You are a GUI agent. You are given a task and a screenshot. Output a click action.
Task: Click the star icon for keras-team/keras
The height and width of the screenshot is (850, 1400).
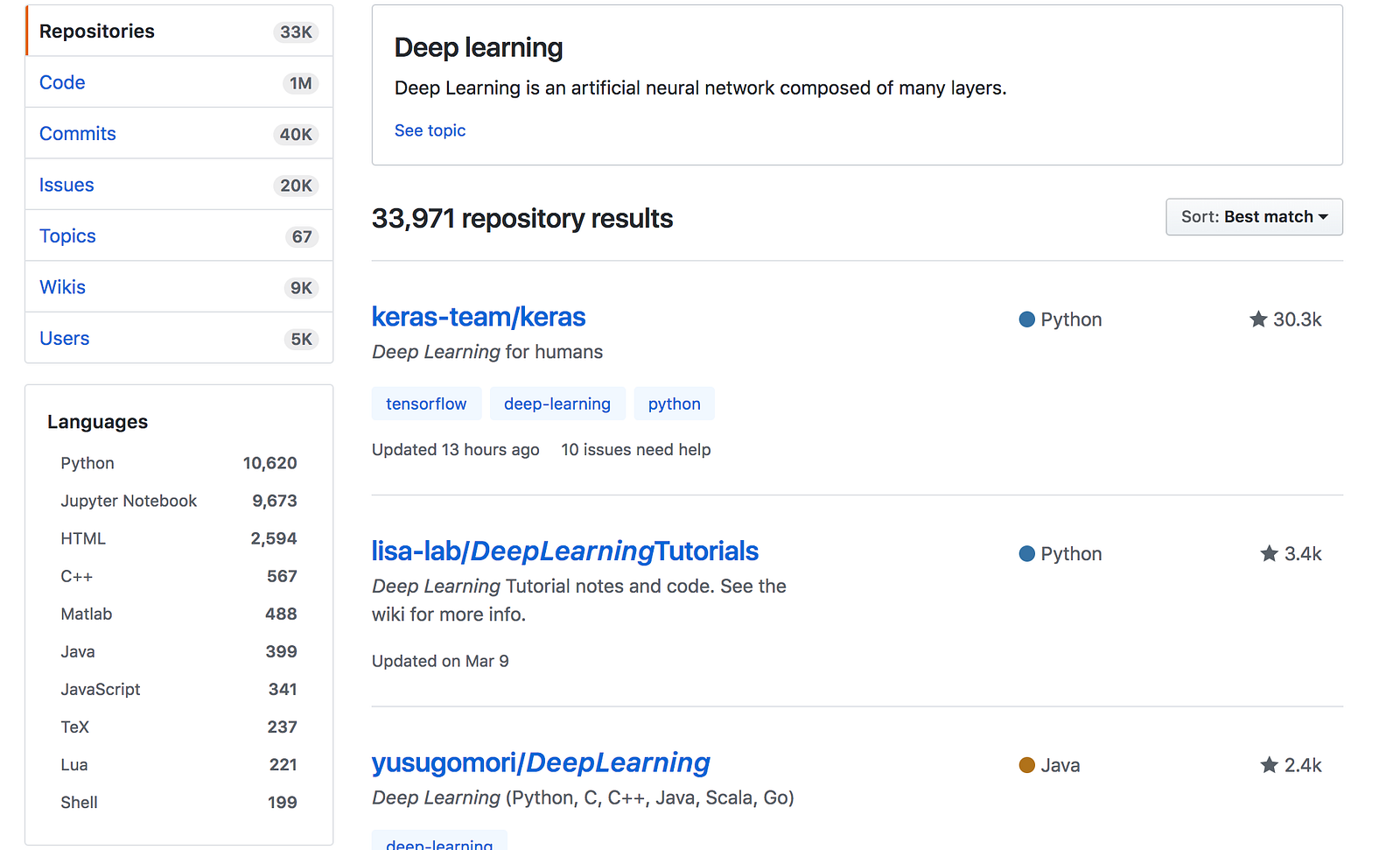click(x=1258, y=320)
